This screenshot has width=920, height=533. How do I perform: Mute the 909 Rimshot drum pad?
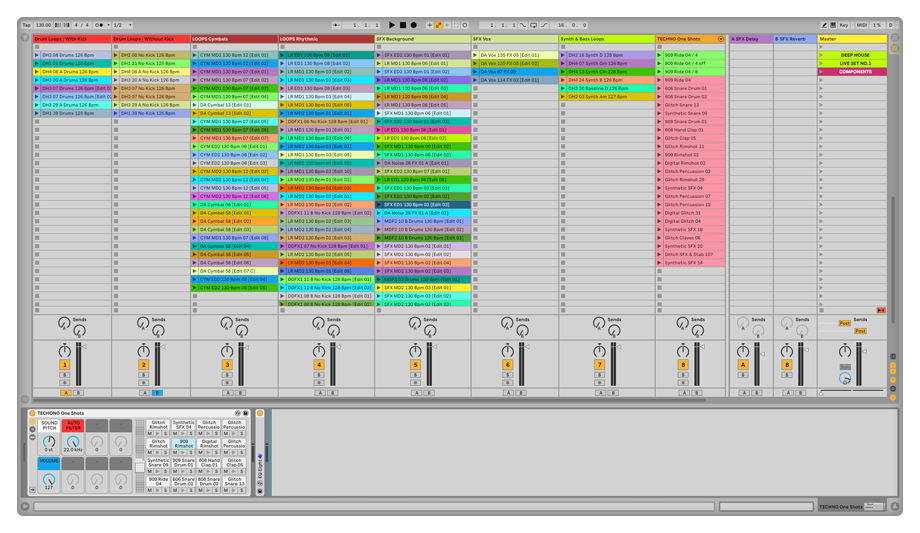pos(175,453)
